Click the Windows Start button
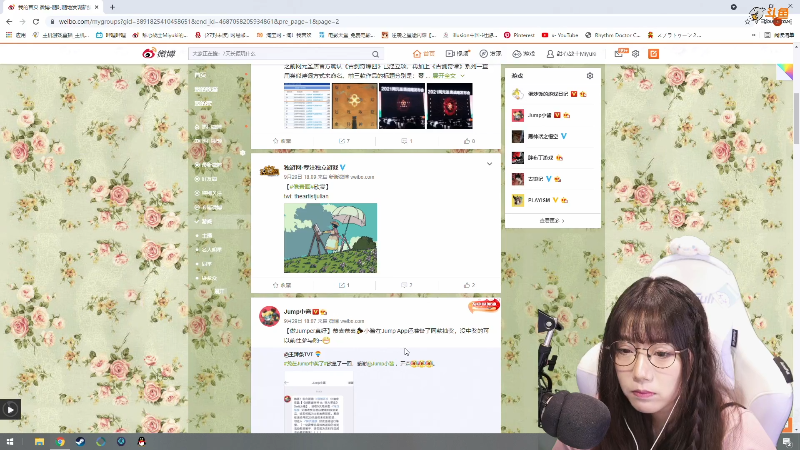 click(x=10, y=441)
